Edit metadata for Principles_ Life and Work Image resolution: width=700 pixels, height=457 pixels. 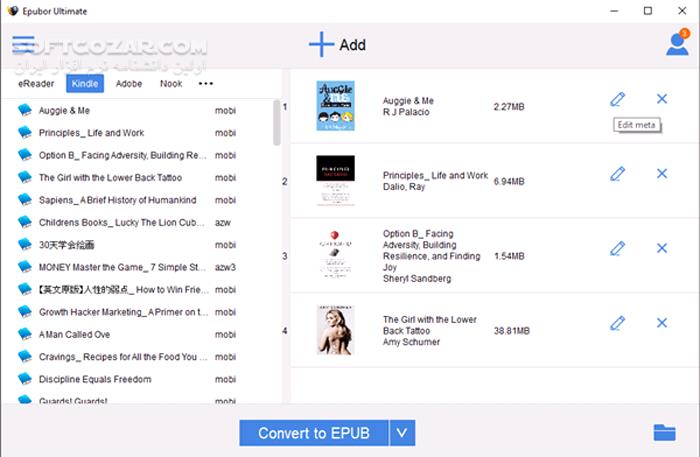pyautogui.click(x=617, y=174)
